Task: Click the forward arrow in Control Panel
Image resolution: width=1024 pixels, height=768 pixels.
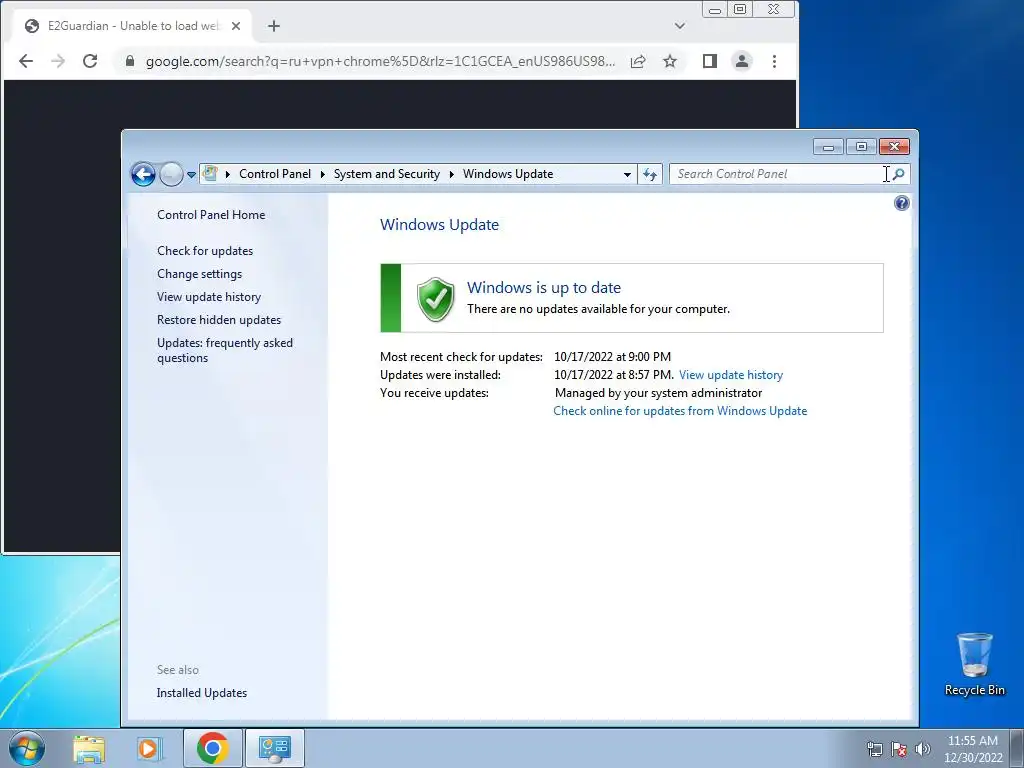Action: (x=171, y=174)
